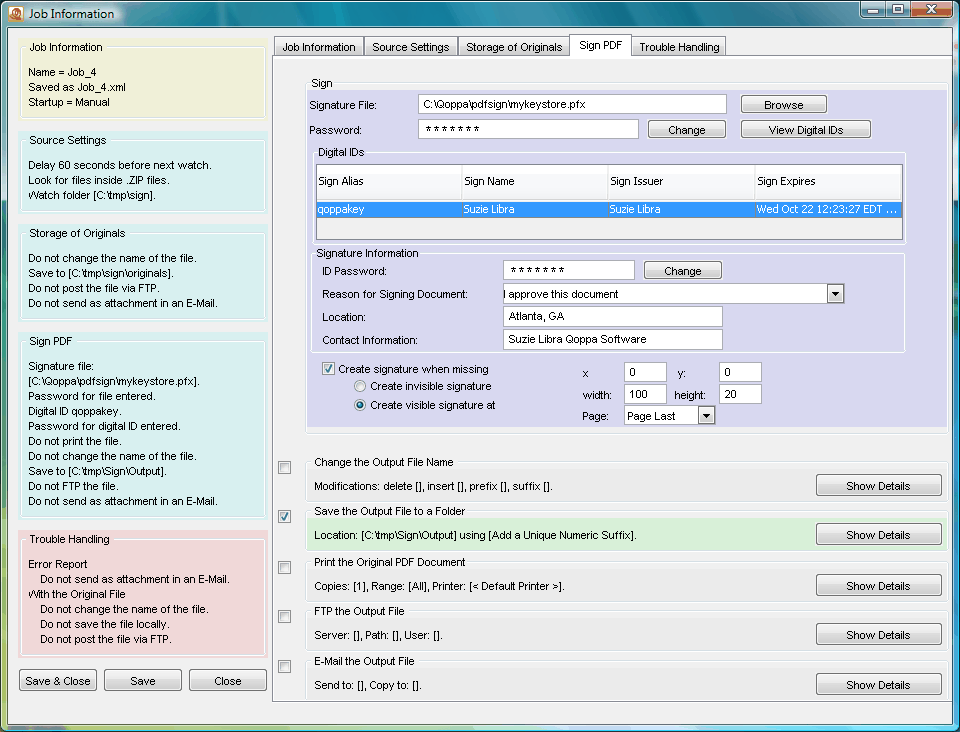This screenshot has width=960, height=732.
Task: Click Save & Close
Action: [57, 679]
